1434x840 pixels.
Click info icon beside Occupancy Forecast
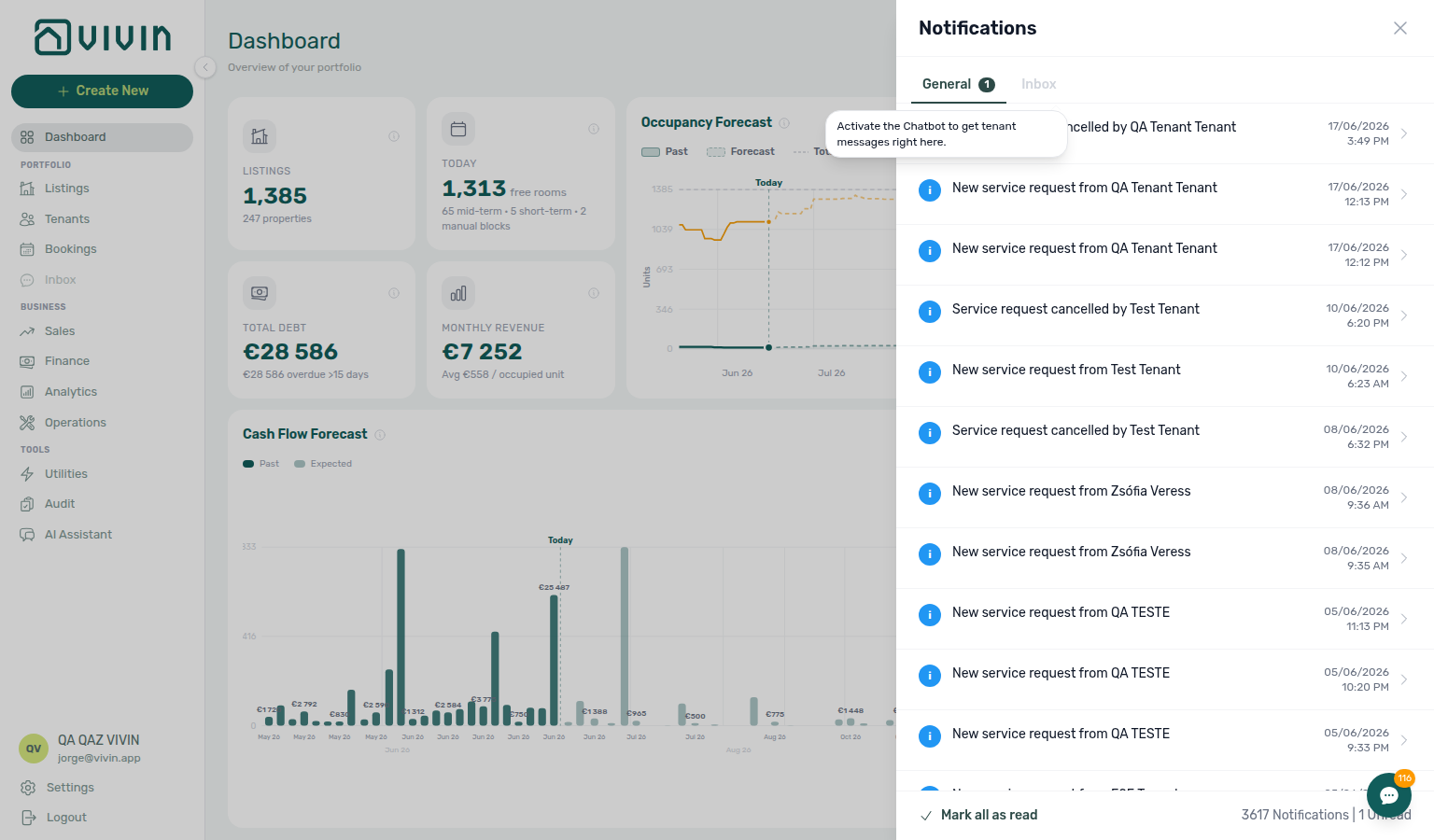click(784, 123)
